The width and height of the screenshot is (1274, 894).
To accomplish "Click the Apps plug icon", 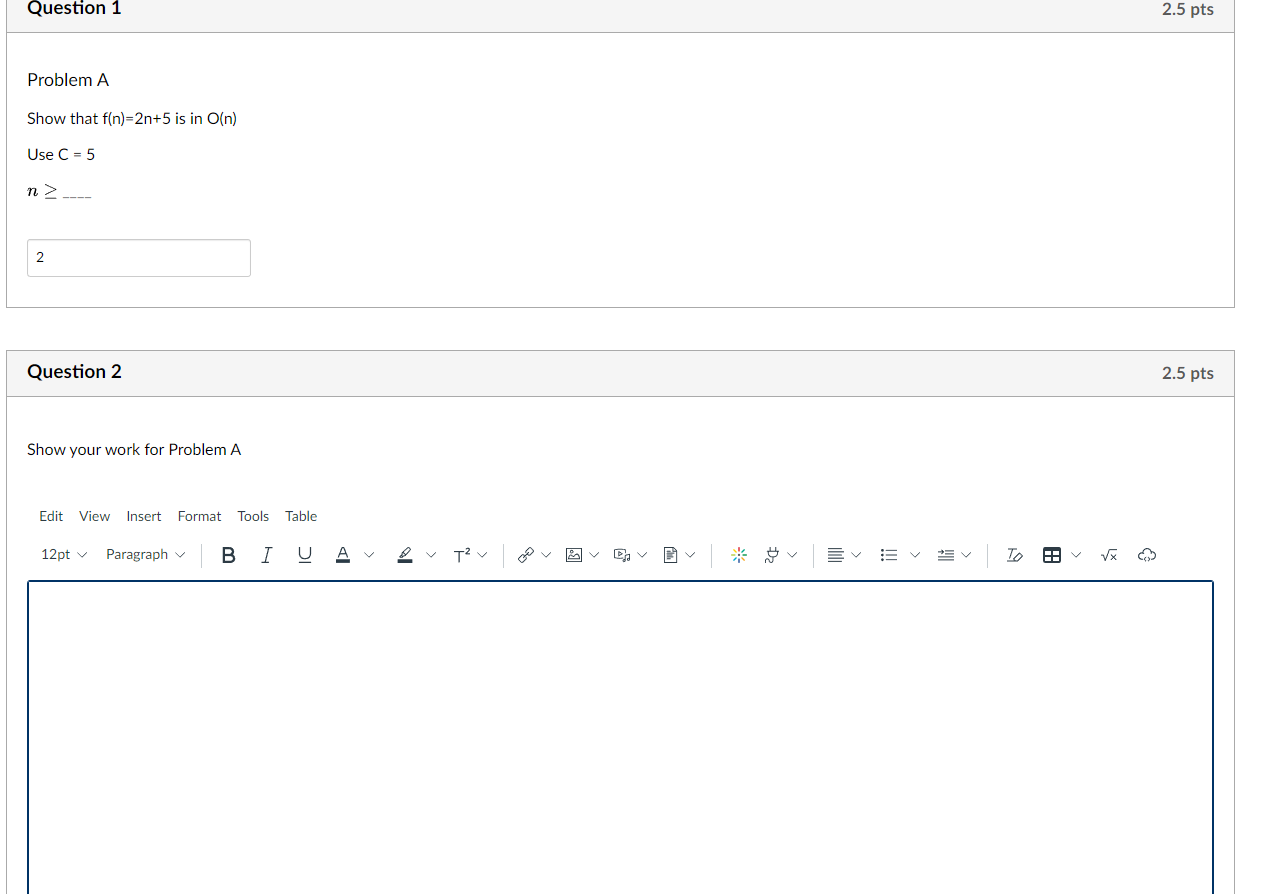I will point(773,554).
